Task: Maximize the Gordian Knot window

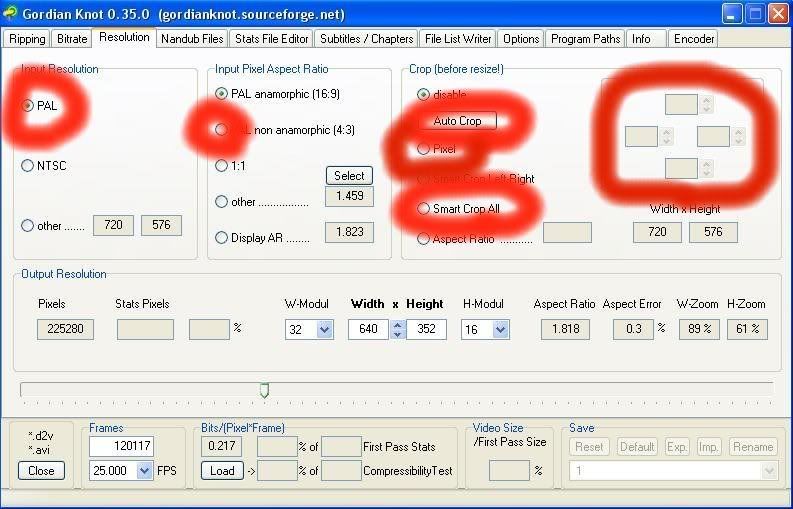Action: tap(756, 14)
